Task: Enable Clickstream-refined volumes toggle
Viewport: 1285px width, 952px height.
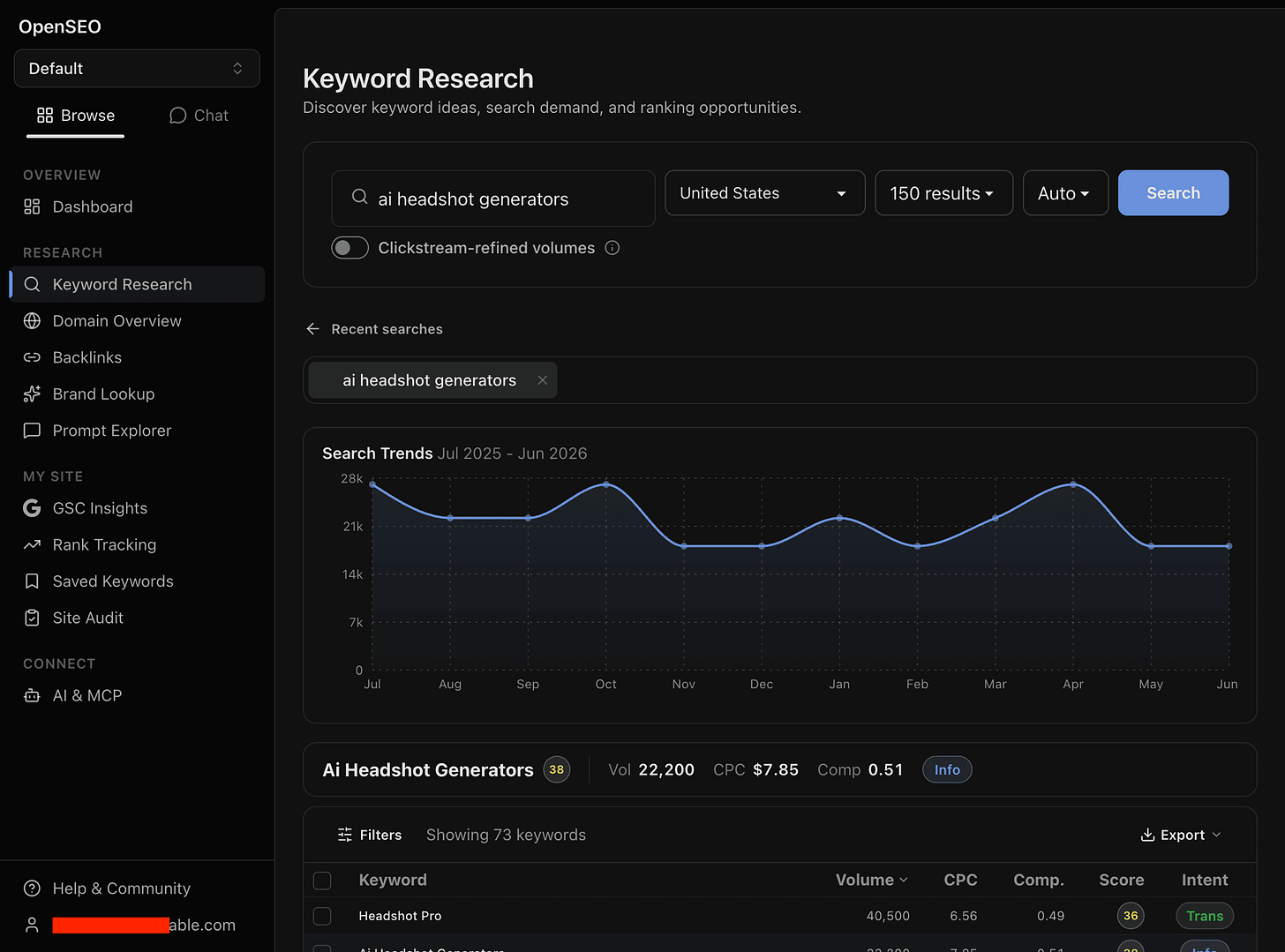Action: 349,248
